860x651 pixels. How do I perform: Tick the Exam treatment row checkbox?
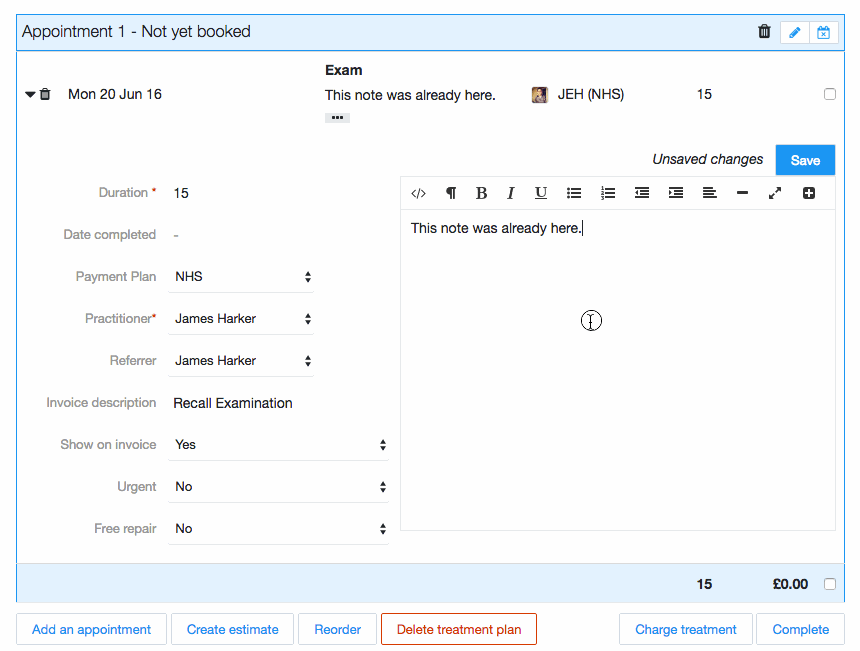[830, 94]
